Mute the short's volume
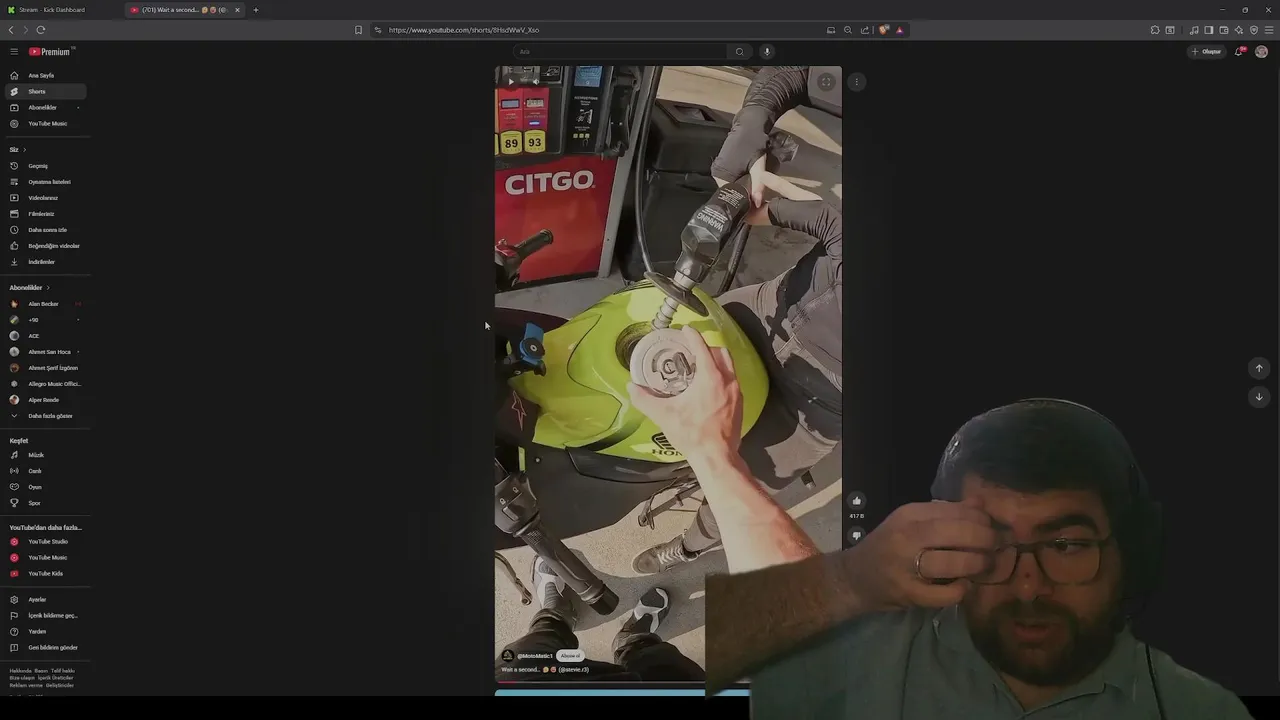Image resolution: width=1280 pixels, height=720 pixels. (x=535, y=82)
